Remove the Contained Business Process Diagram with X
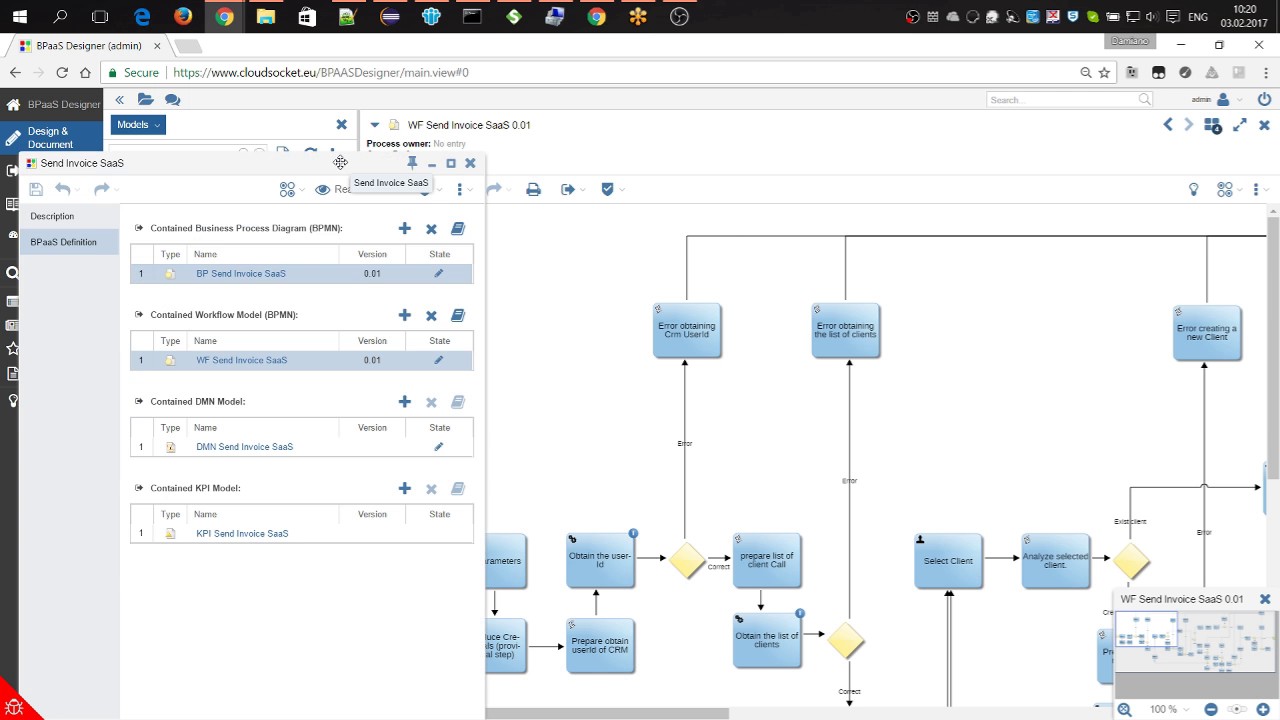This screenshot has height=720, width=1280. coord(431,229)
